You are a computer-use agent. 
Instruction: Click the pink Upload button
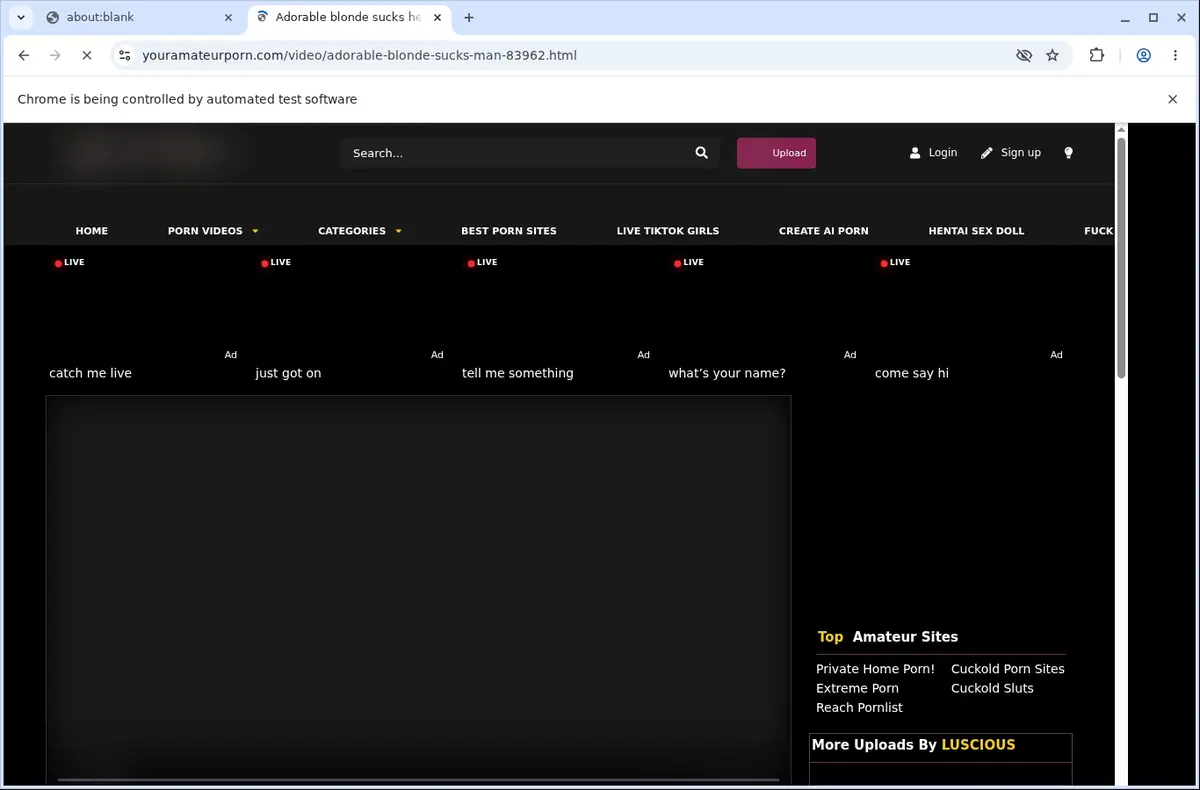776,153
